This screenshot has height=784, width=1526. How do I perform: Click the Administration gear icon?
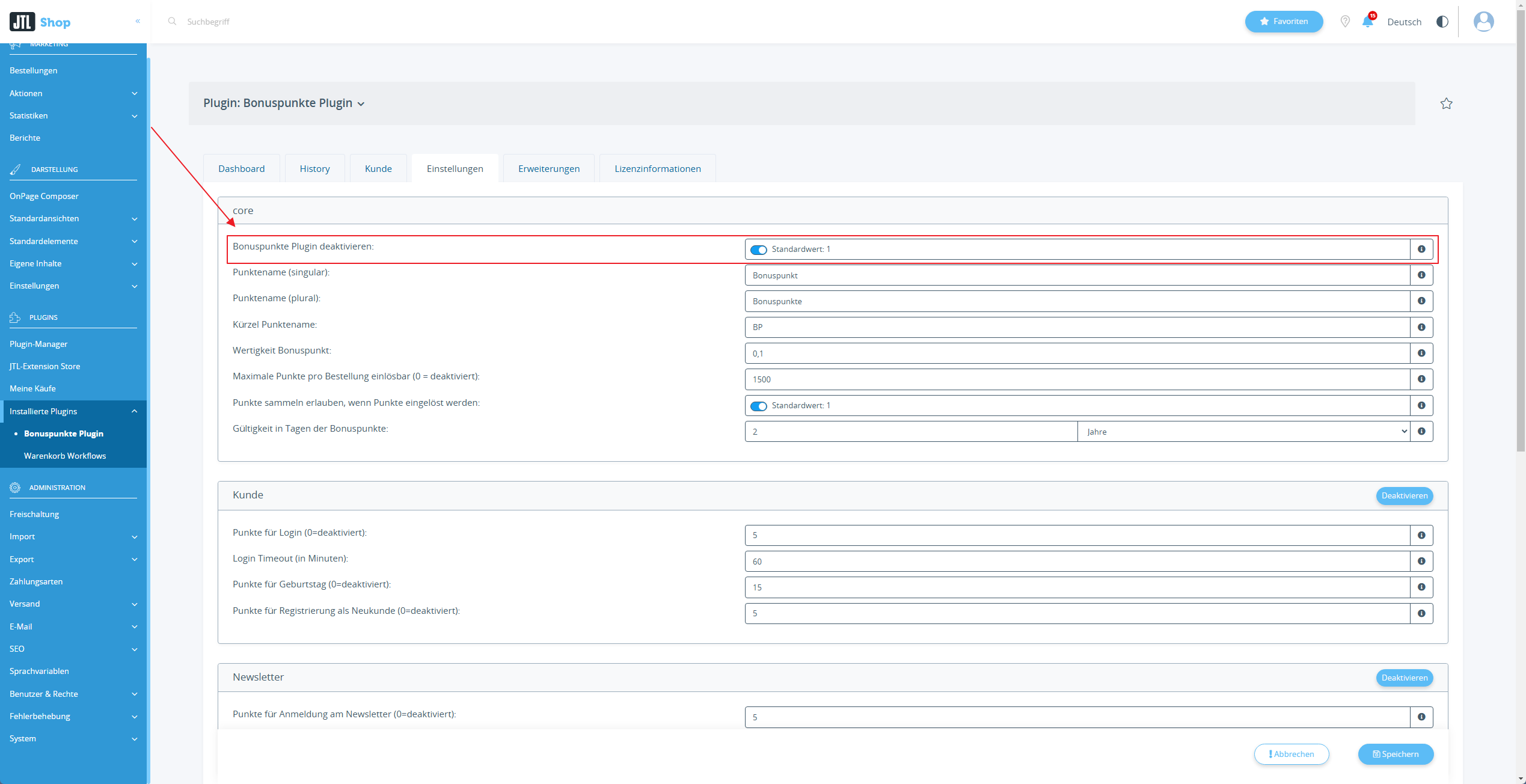tap(15, 488)
